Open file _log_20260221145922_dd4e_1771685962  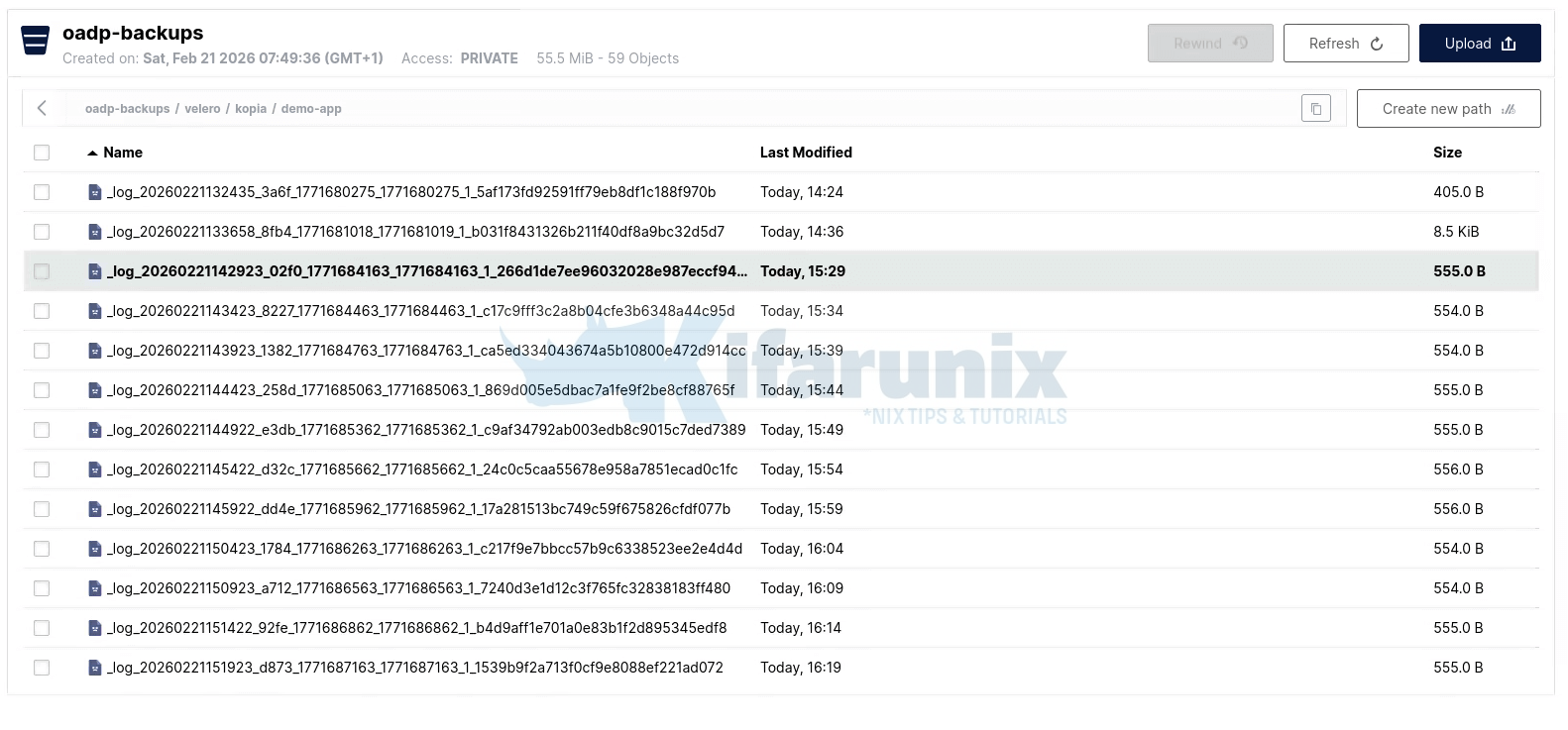tap(419, 509)
